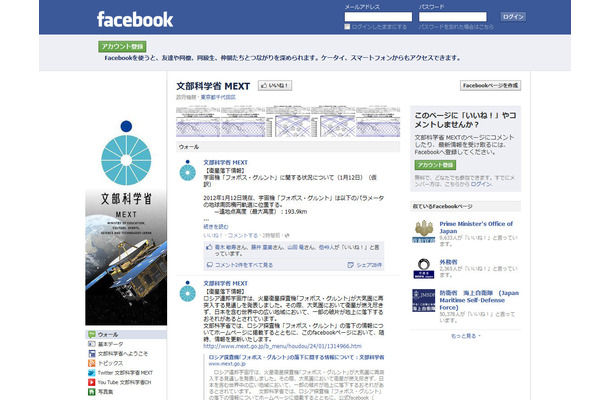
Task: Select Twitter 文部科学省 MEXT in sidebar
Action: [126, 373]
